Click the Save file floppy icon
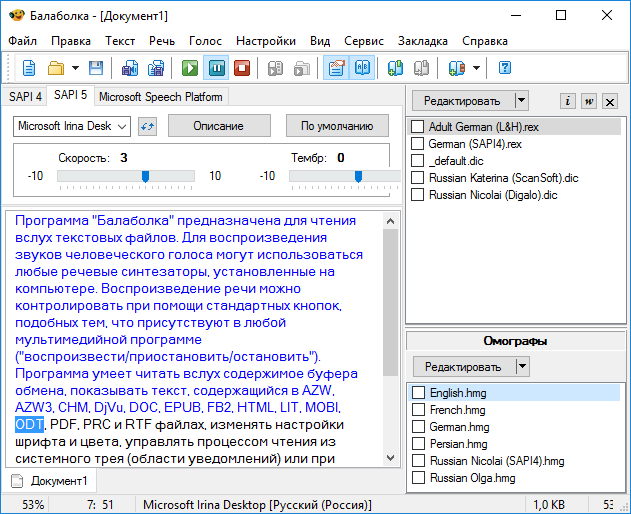Viewport: 631px width, 514px height. point(96,68)
